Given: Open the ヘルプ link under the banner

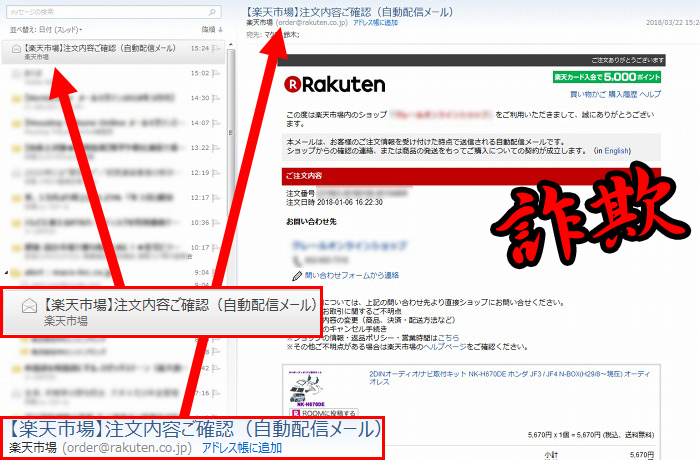Looking at the screenshot, I should tap(650, 94).
